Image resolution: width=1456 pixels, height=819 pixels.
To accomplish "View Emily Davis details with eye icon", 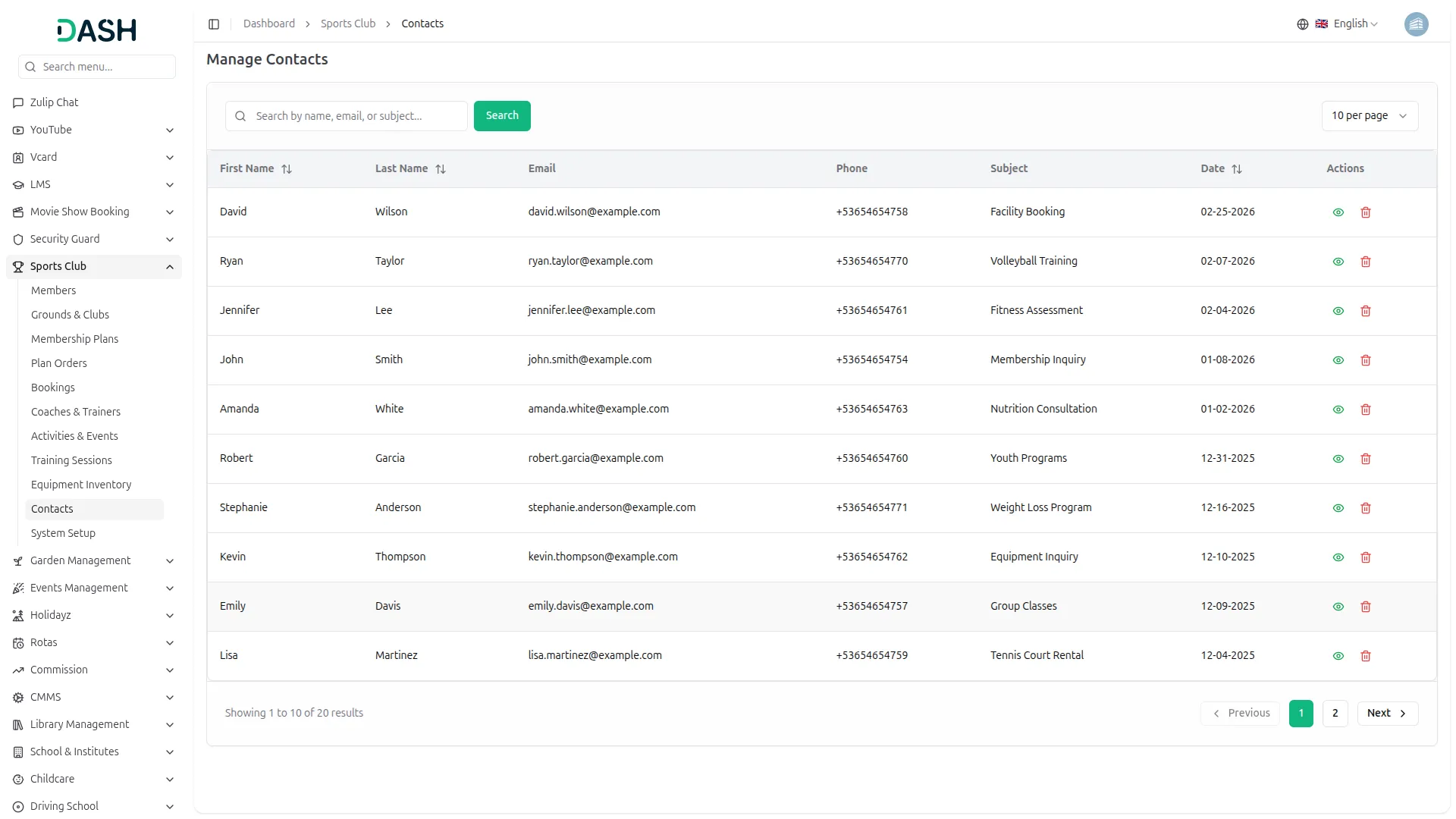I will tap(1338, 607).
